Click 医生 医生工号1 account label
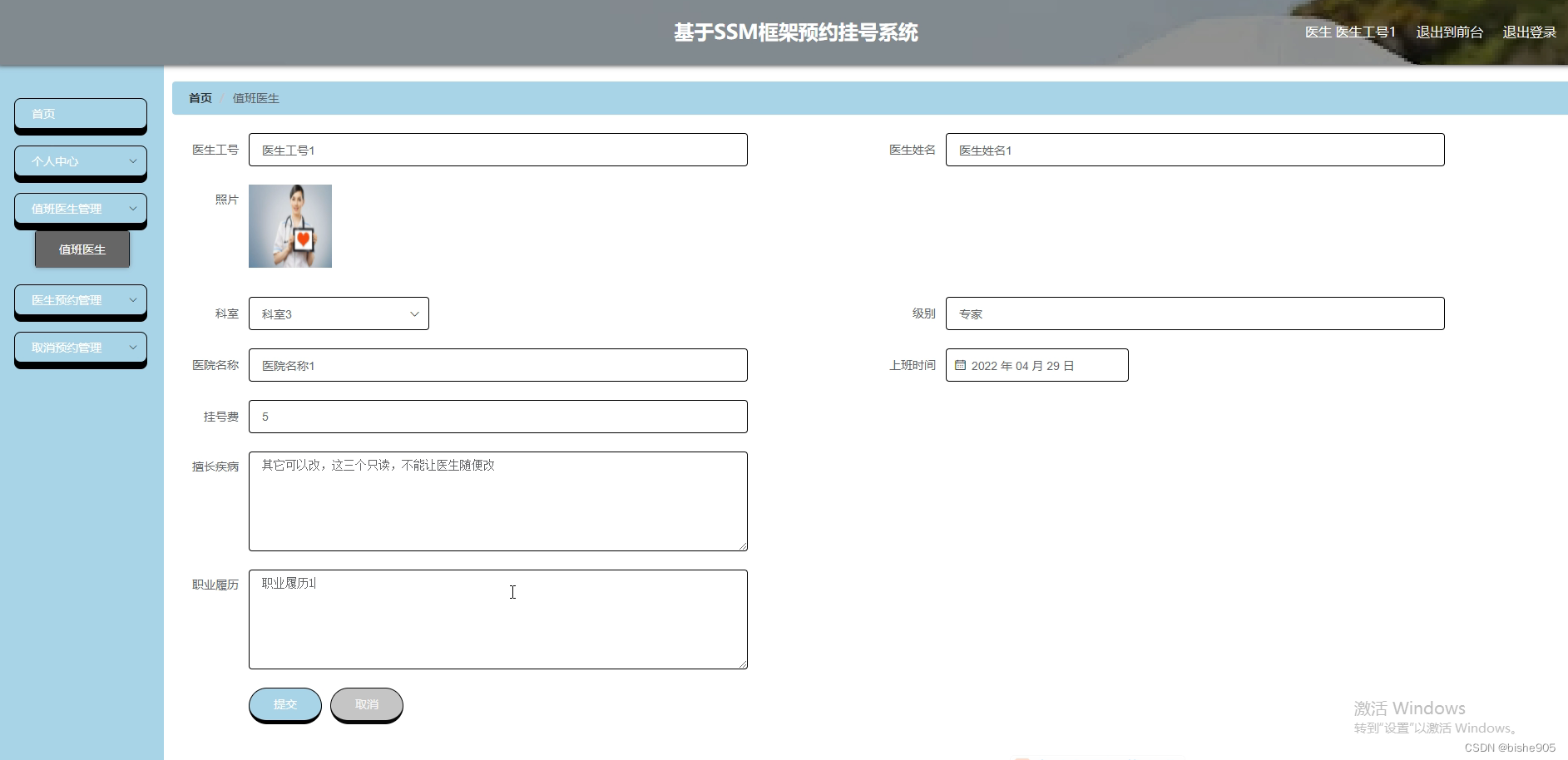This screenshot has height=760, width=1568. 1349,32
